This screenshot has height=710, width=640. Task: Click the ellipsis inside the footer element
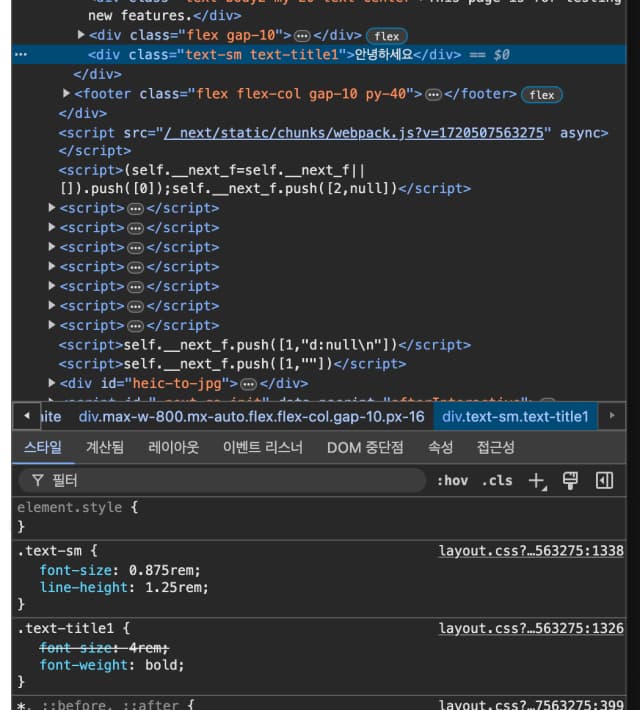(x=433, y=94)
